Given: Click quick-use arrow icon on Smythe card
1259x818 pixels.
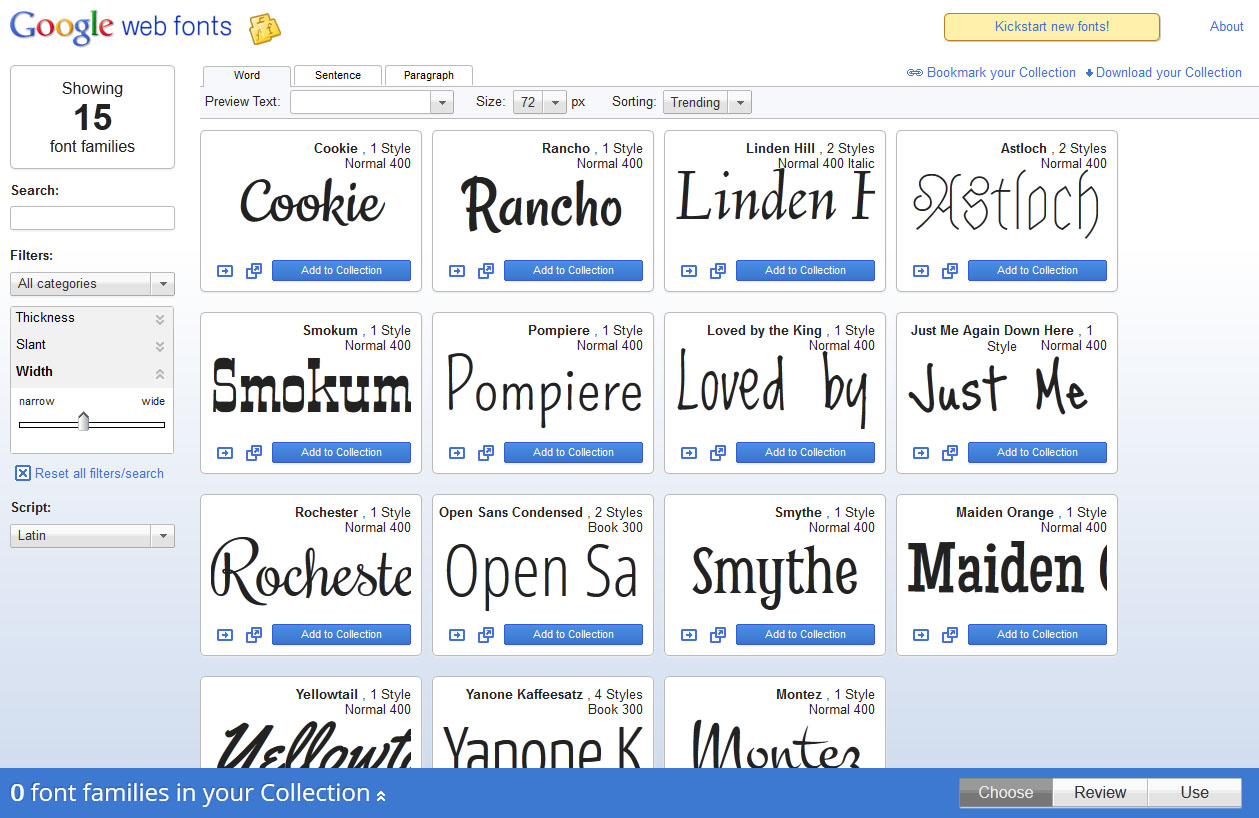Looking at the screenshot, I should tap(689, 635).
